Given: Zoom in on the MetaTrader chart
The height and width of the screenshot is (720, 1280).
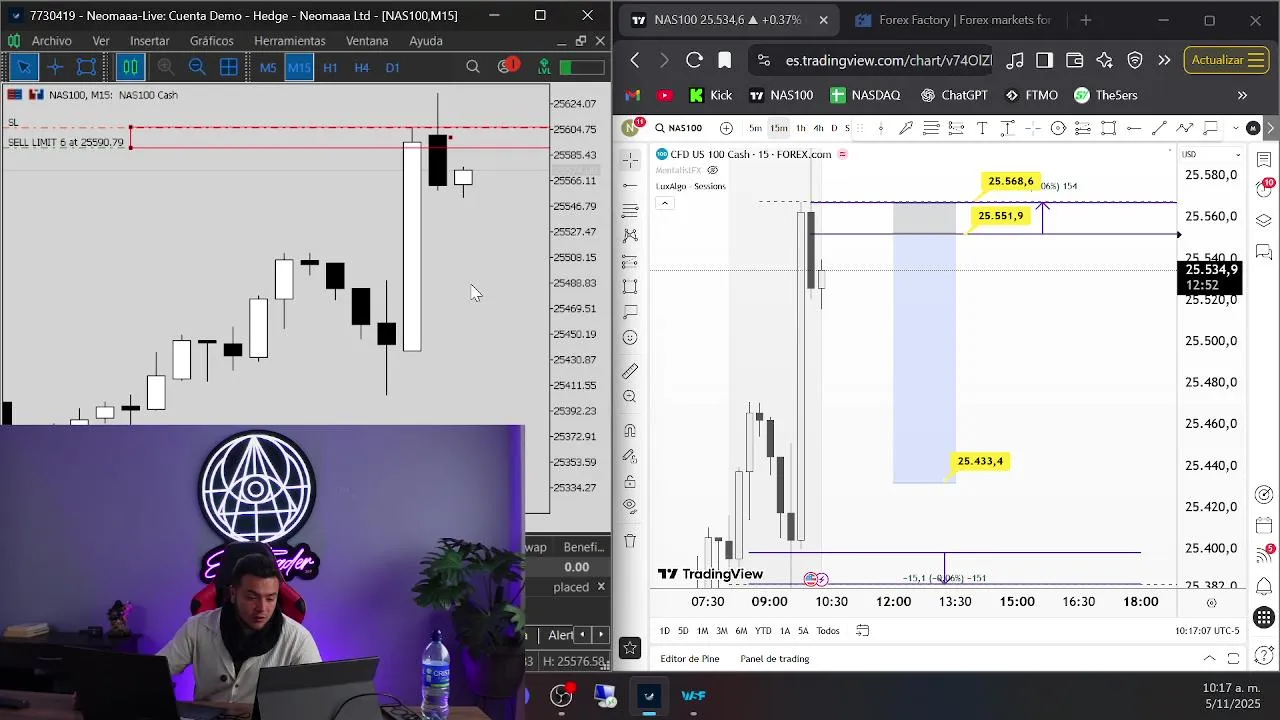Looking at the screenshot, I should tap(166, 67).
